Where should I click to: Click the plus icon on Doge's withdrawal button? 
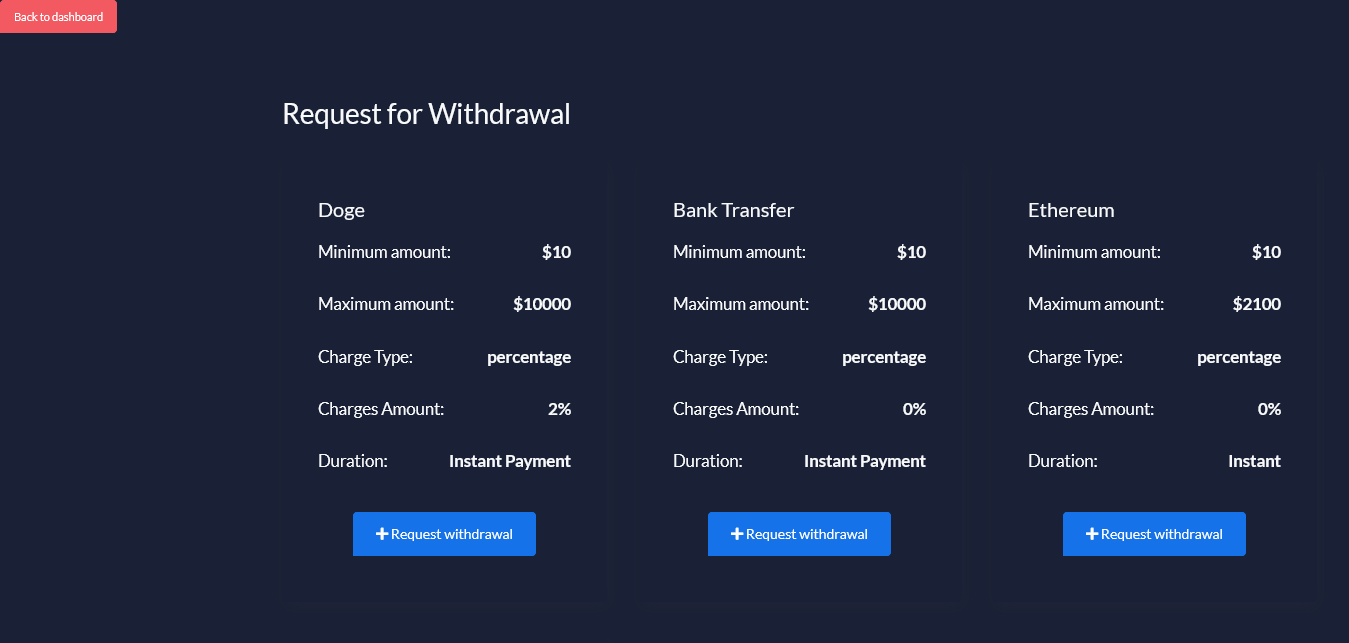coord(382,534)
